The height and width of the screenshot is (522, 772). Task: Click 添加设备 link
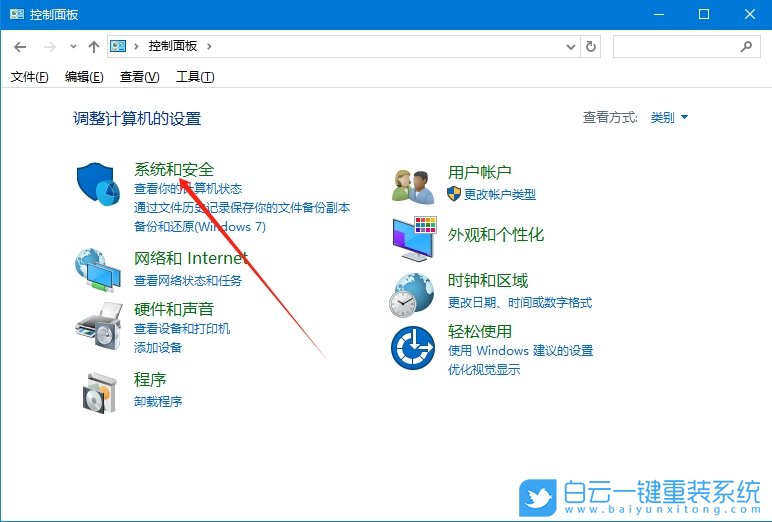click(x=158, y=348)
